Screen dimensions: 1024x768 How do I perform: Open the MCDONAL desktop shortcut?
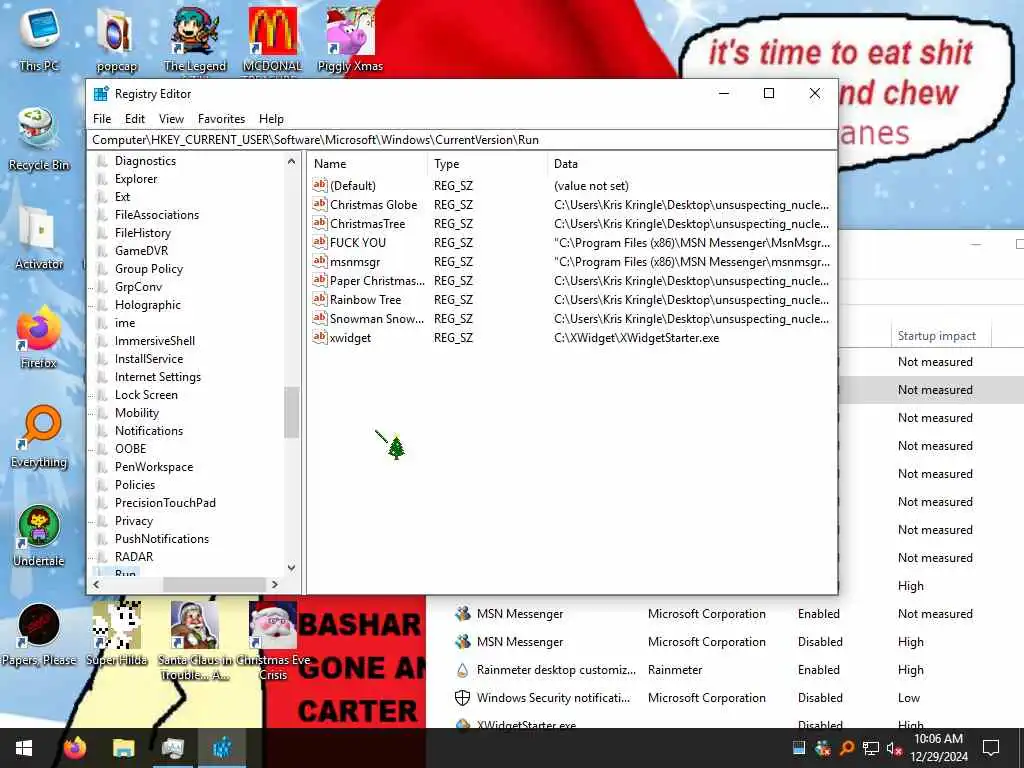click(272, 40)
